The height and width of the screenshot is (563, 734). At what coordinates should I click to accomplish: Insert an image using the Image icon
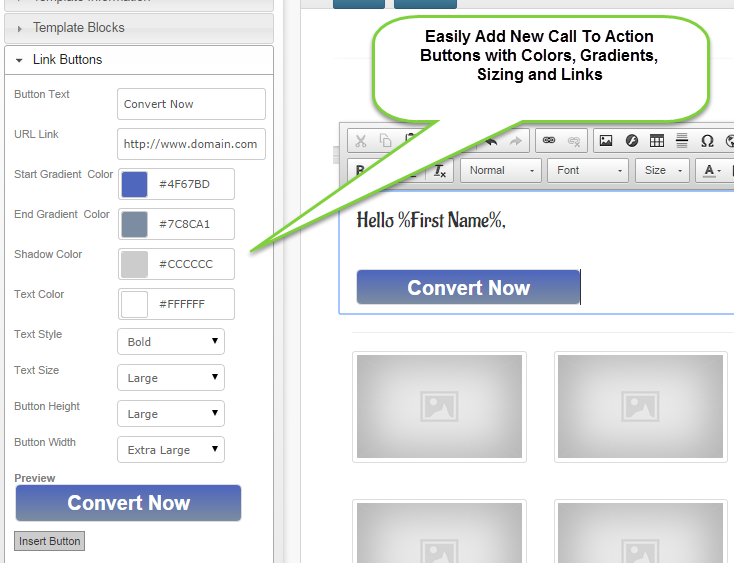[x=606, y=140]
